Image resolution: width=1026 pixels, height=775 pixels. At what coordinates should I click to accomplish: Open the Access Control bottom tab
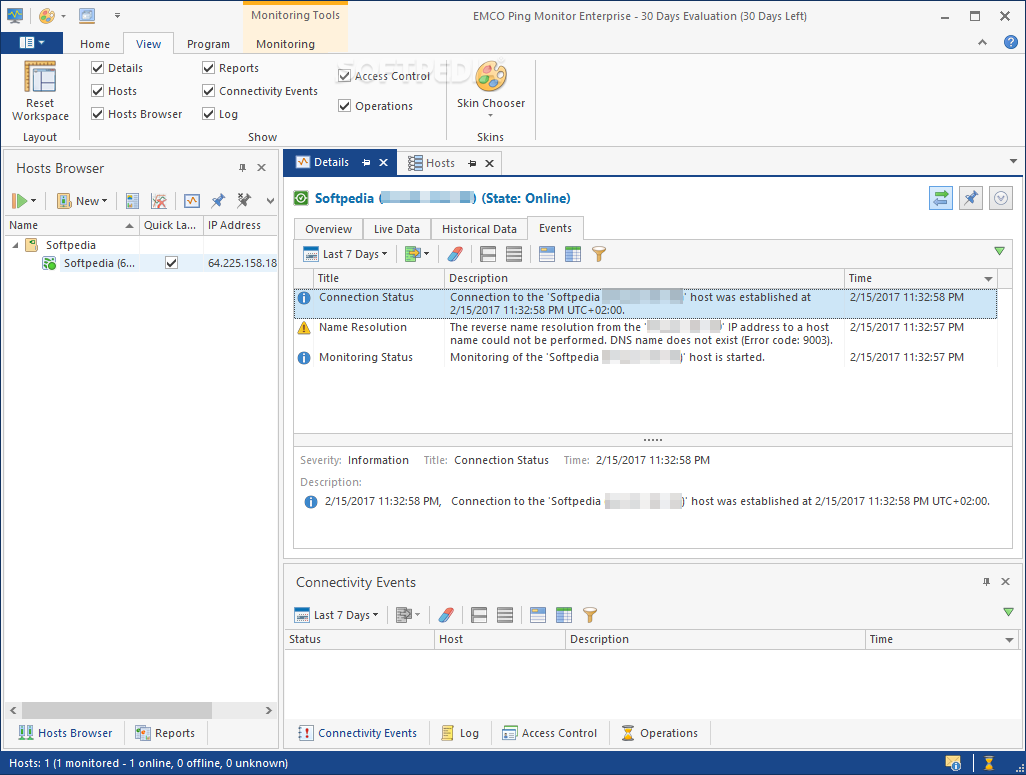550,733
